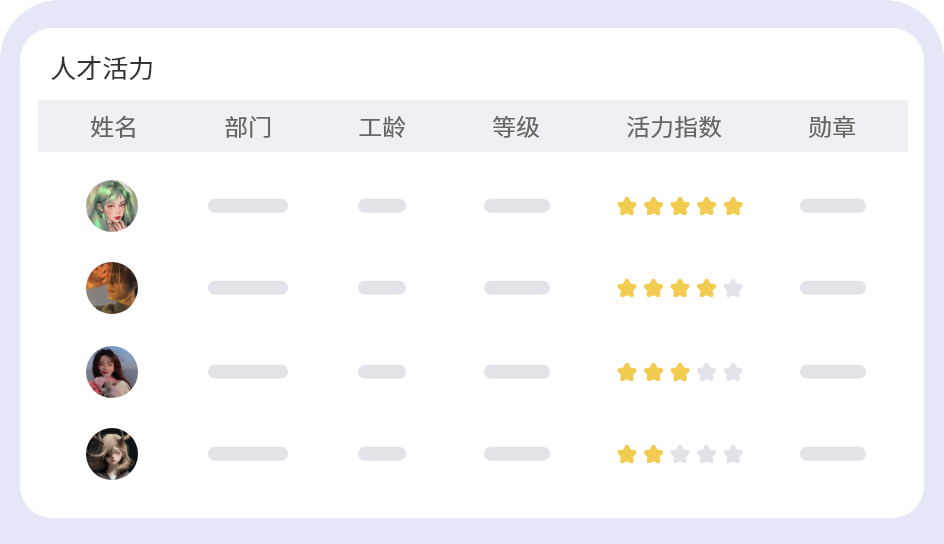Click the gray third star in fourth row
The image size is (944, 544).
(x=680, y=454)
